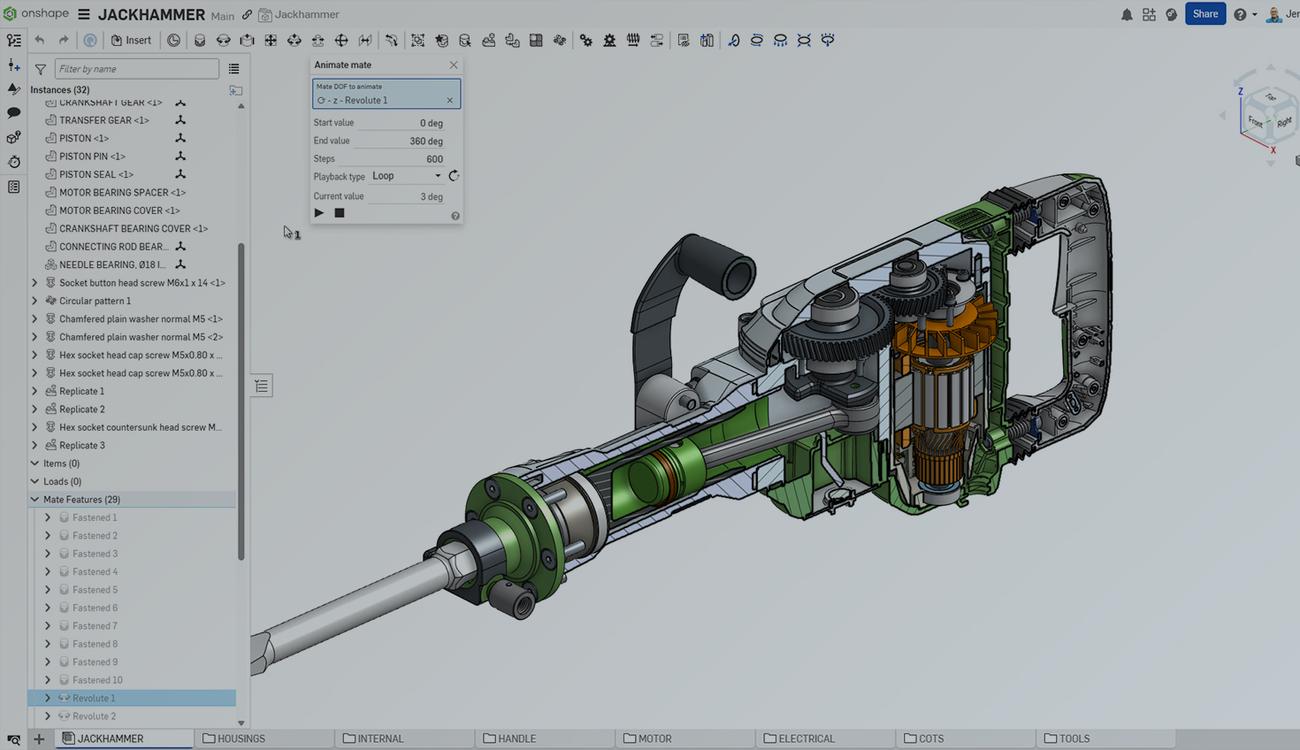Clear the Revolute 1 DOF selection with its X

[x=449, y=99]
